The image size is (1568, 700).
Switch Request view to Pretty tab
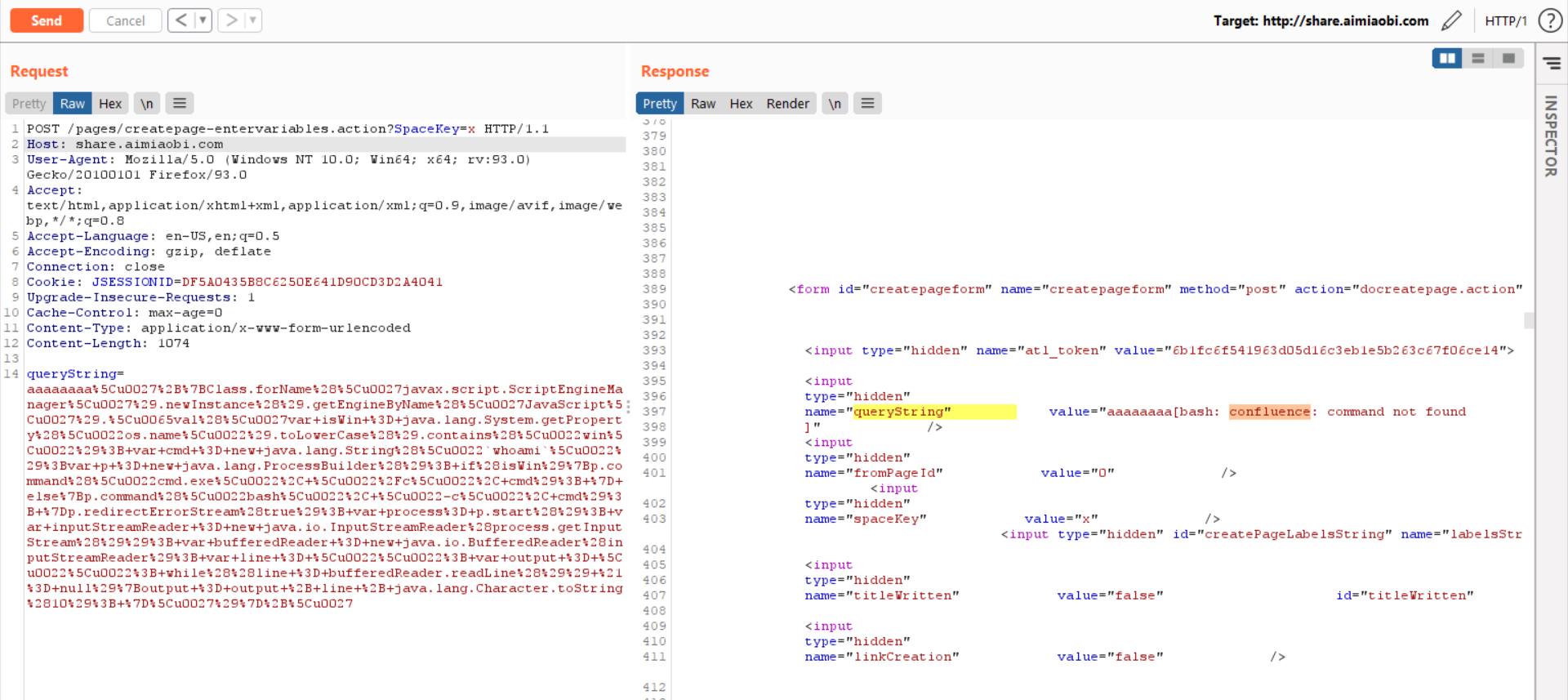pyautogui.click(x=29, y=104)
